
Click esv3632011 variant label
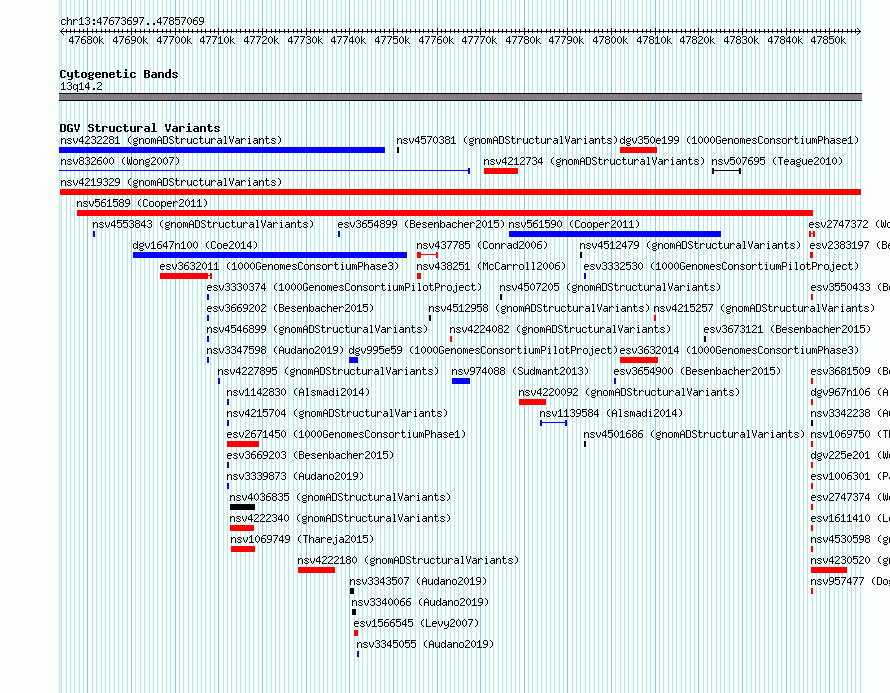pyautogui.click(x=279, y=266)
